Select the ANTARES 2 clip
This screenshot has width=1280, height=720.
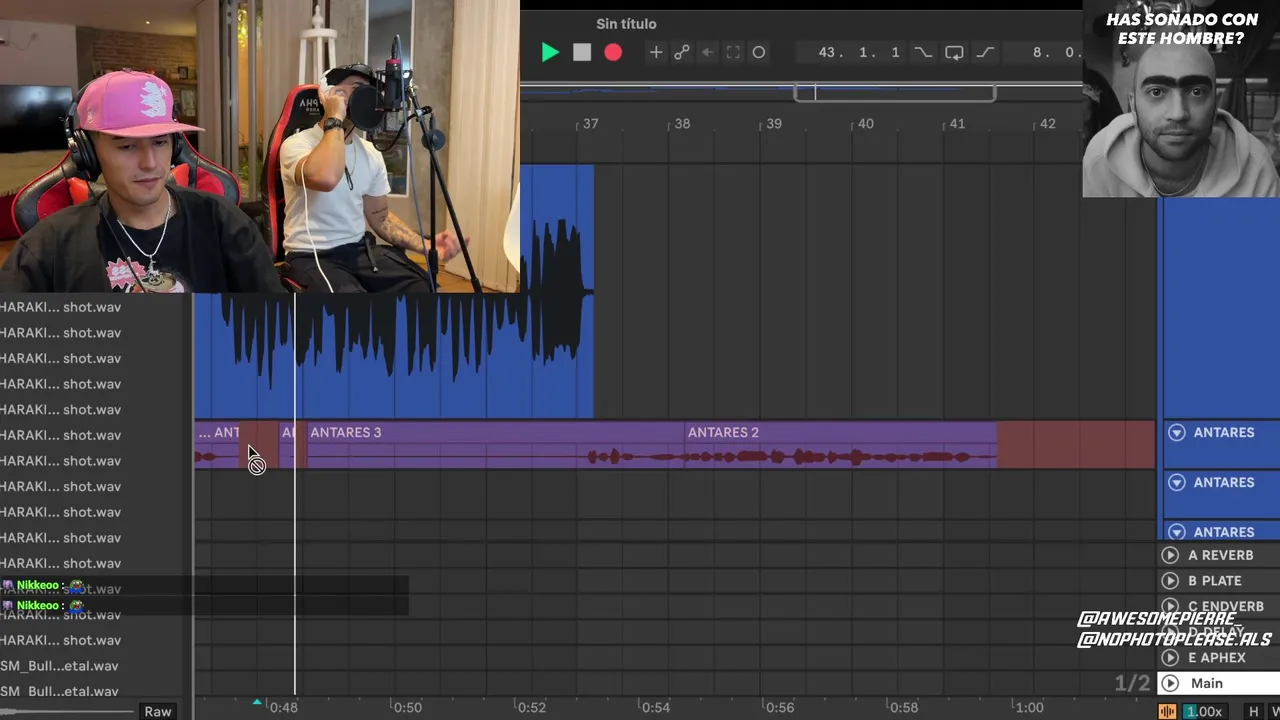pyautogui.click(x=840, y=445)
